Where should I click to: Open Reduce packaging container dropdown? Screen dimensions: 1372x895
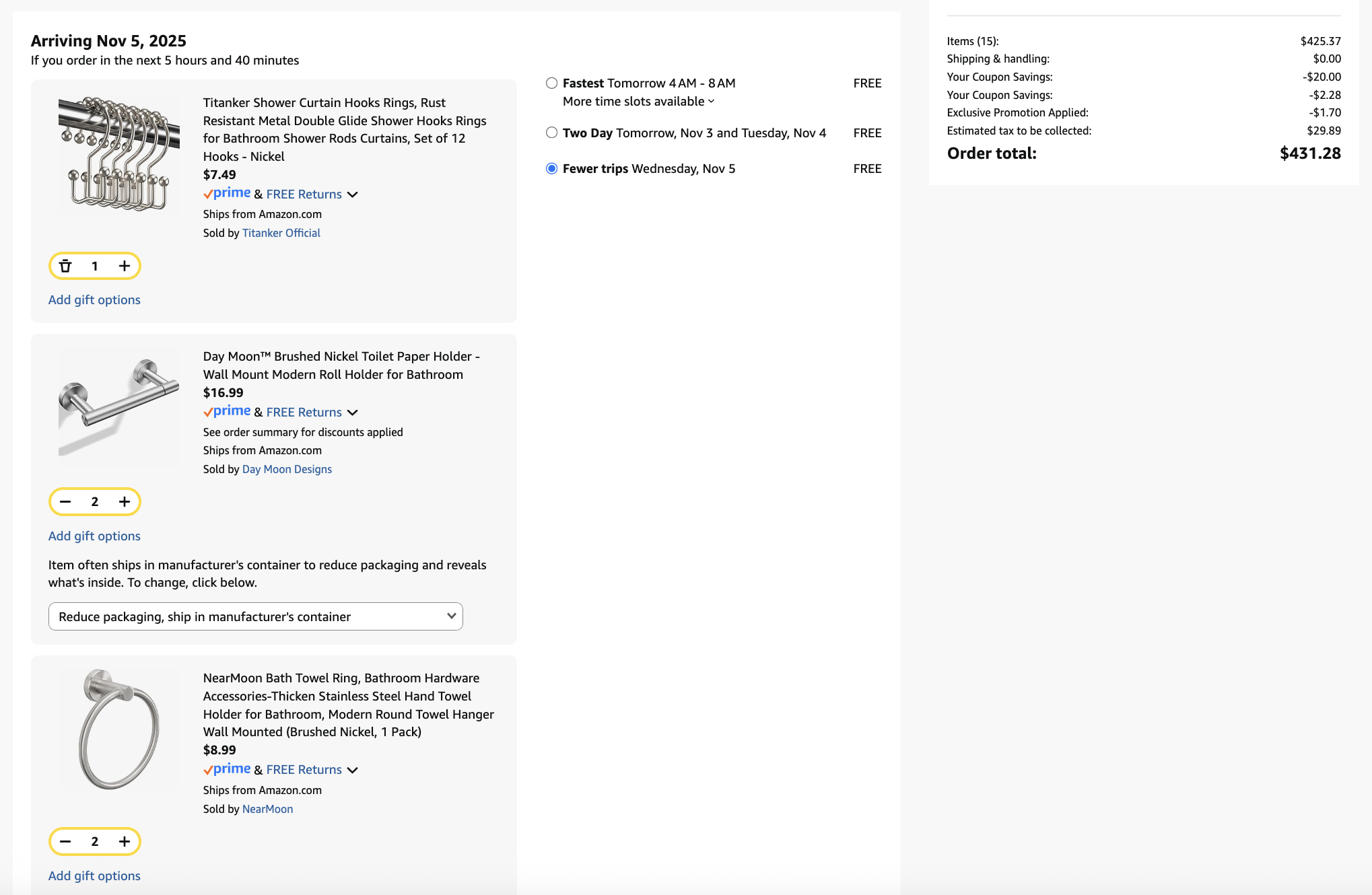[255, 617]
